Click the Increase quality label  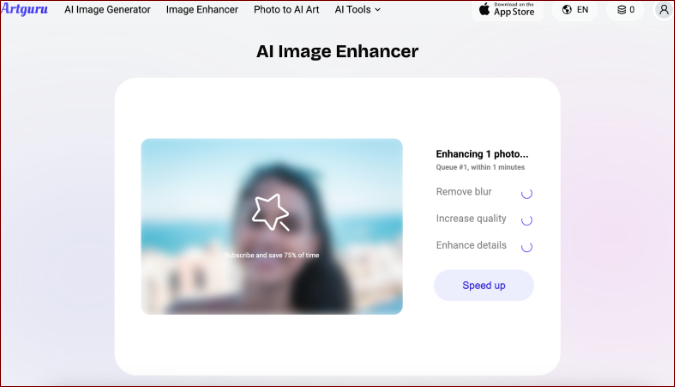pyautogui.click(x=471, y=219)
